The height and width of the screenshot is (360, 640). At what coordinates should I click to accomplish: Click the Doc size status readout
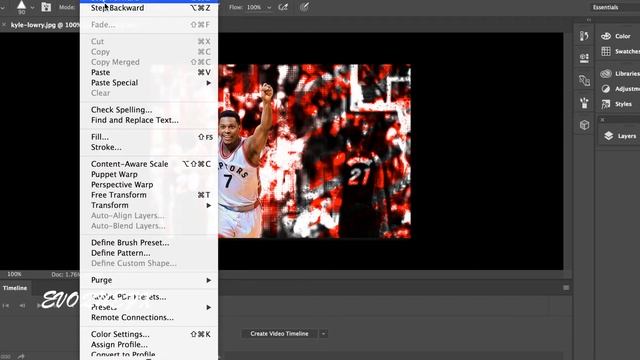[x=65, y=274]
